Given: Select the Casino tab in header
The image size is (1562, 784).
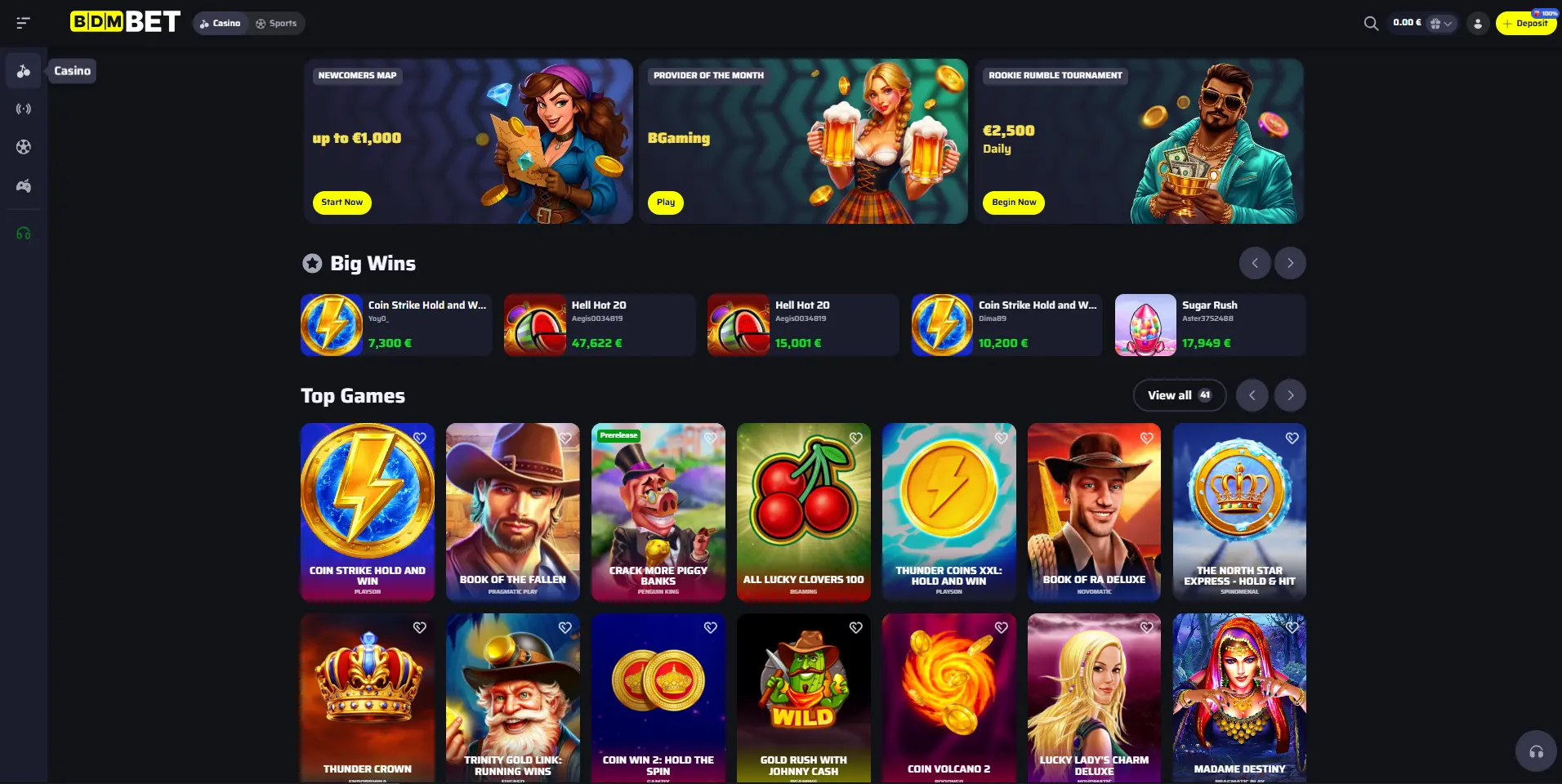Looking at the screenshot, I should pyautogui.click(x=221, y=24).
